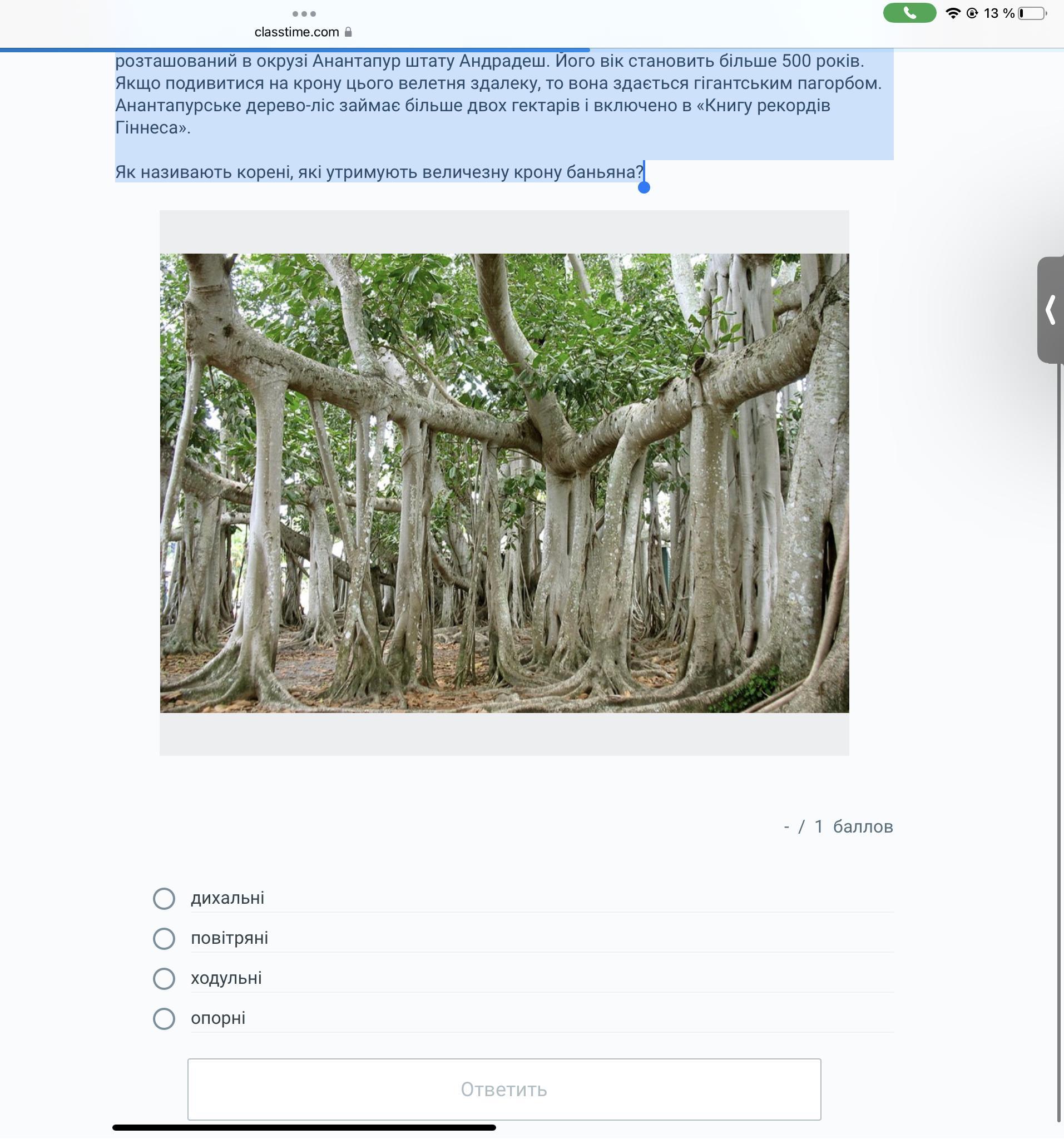The height and width of the screenshot is (1139, 1064).
Task: Select the radio button for дихальні
Action: (164, 898)
